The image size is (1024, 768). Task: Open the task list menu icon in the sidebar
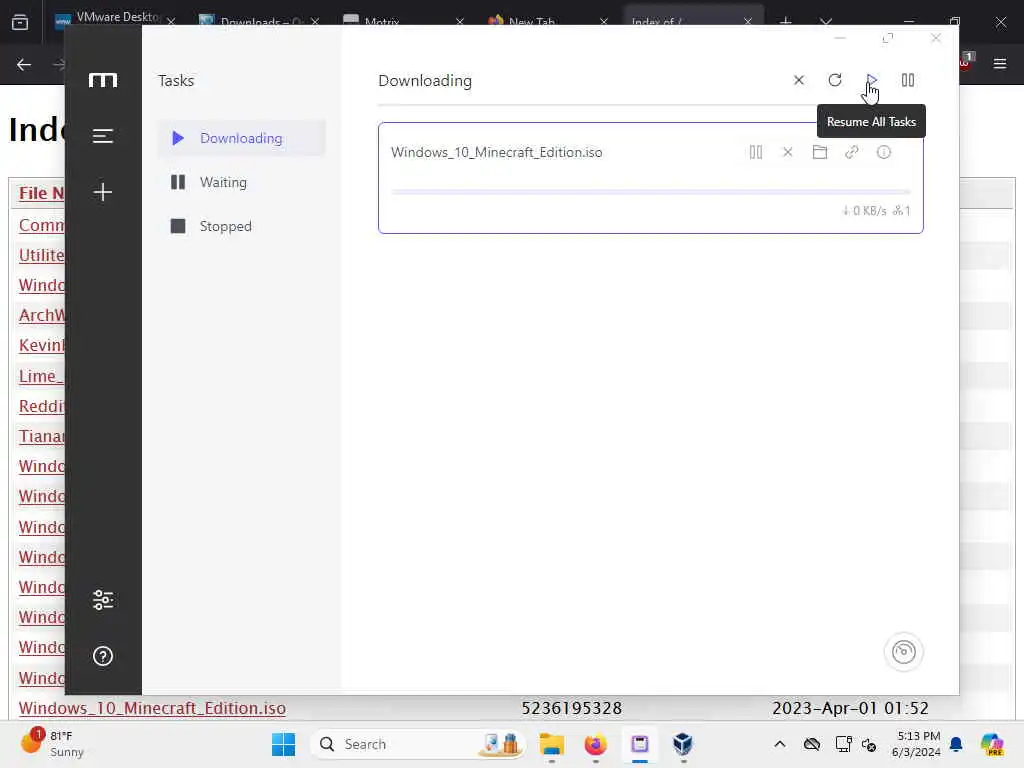tap(103, 136)
